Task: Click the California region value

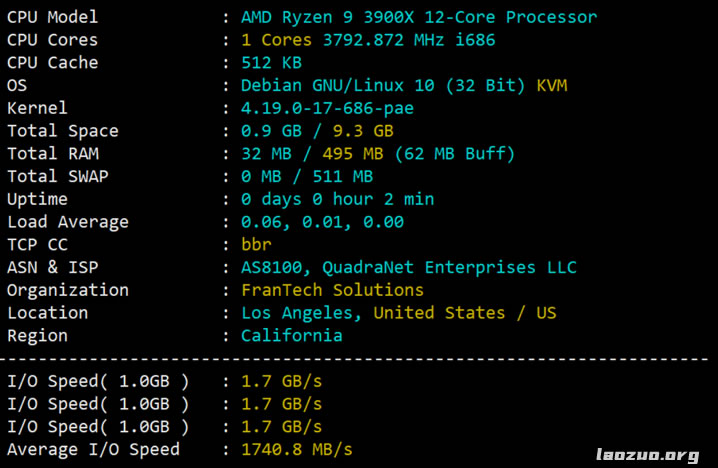Action: tap(291, 336)
